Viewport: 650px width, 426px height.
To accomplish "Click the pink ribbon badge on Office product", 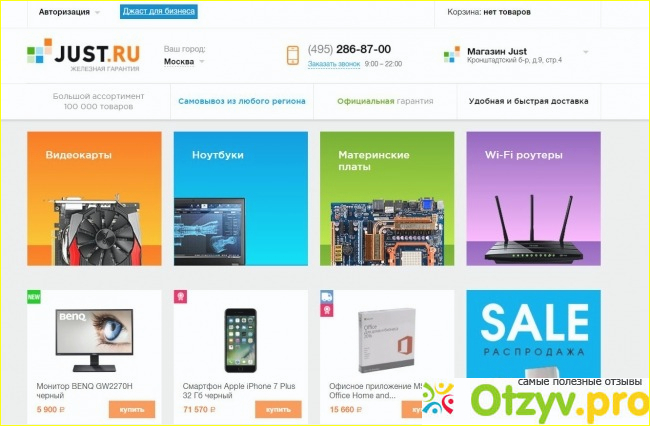I will [x=327, y=310].
